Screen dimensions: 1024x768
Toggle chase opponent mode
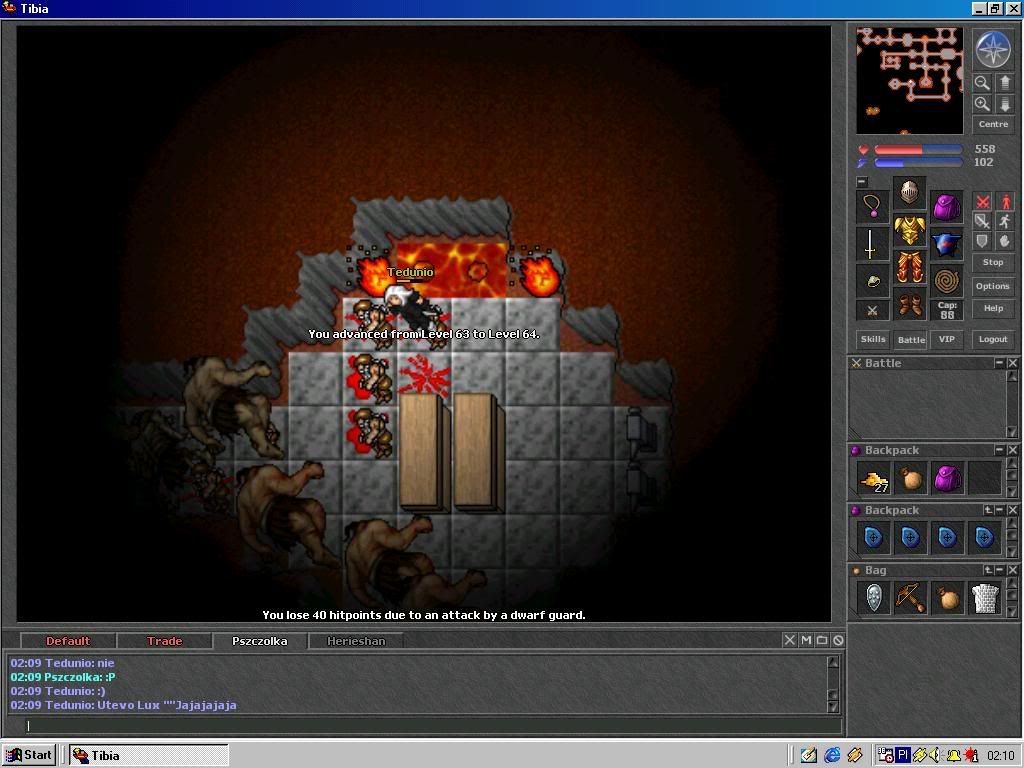click(1004, 221)
